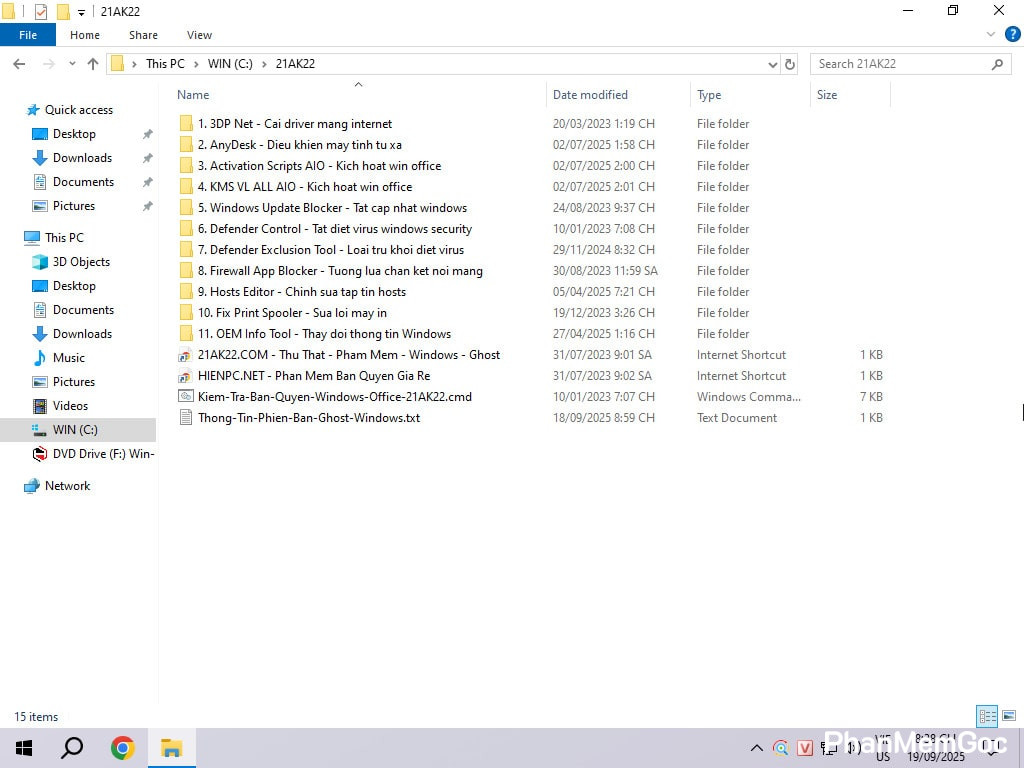Viewport: 1024px width, 768px height.
Task: Expand the ribbon with the chevron arrow
Action: coord(992,34)
